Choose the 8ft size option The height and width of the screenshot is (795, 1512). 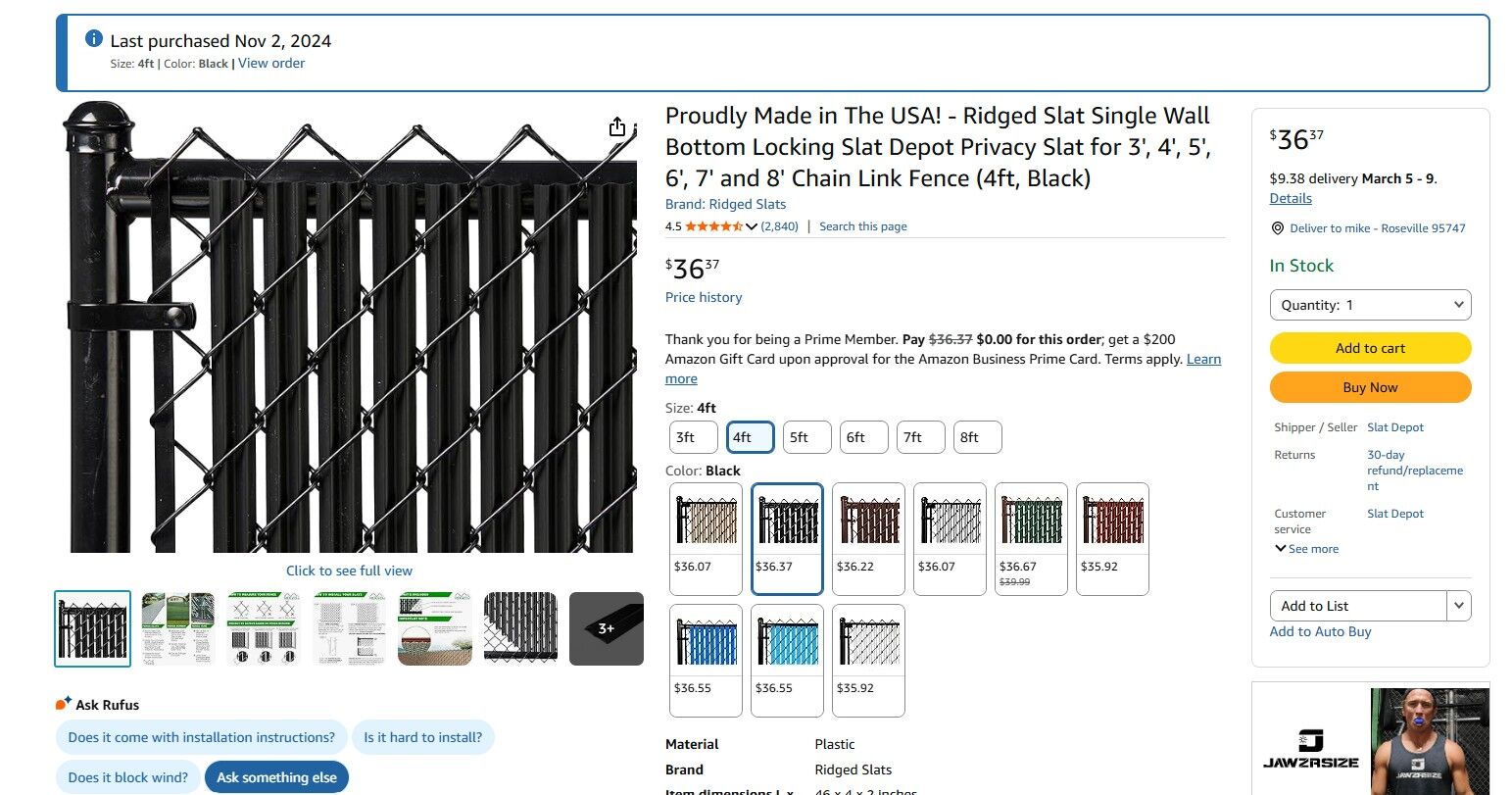(x=977, y=437)
